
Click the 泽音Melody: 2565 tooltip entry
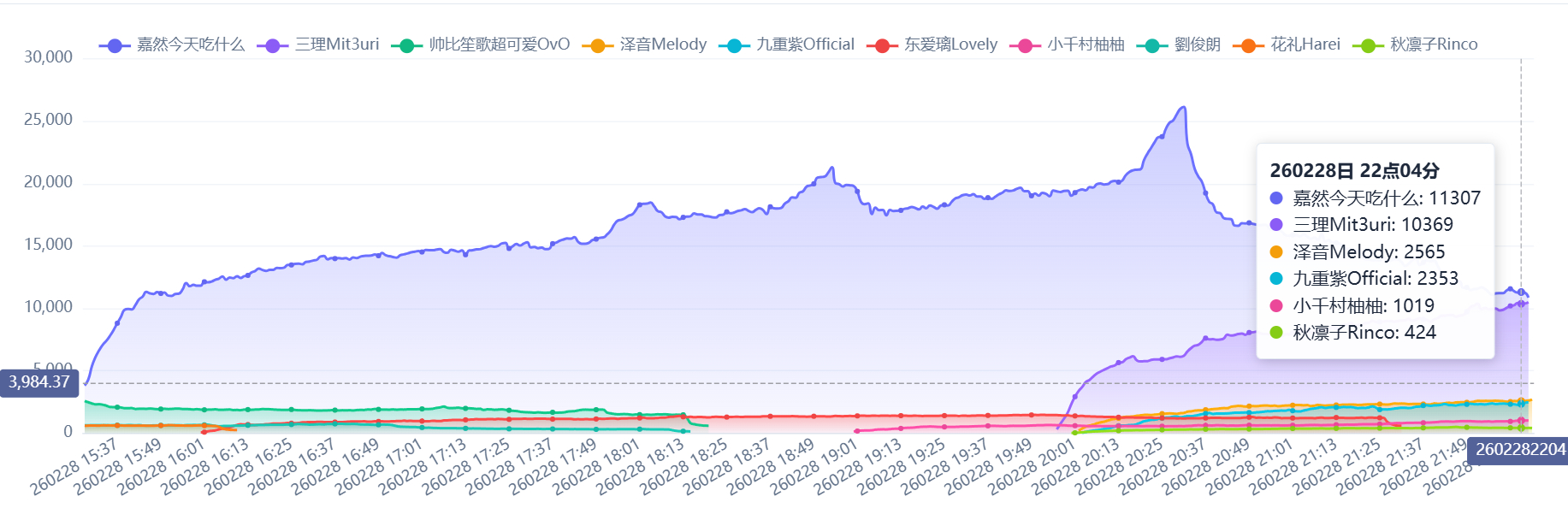coord(1368,252)
